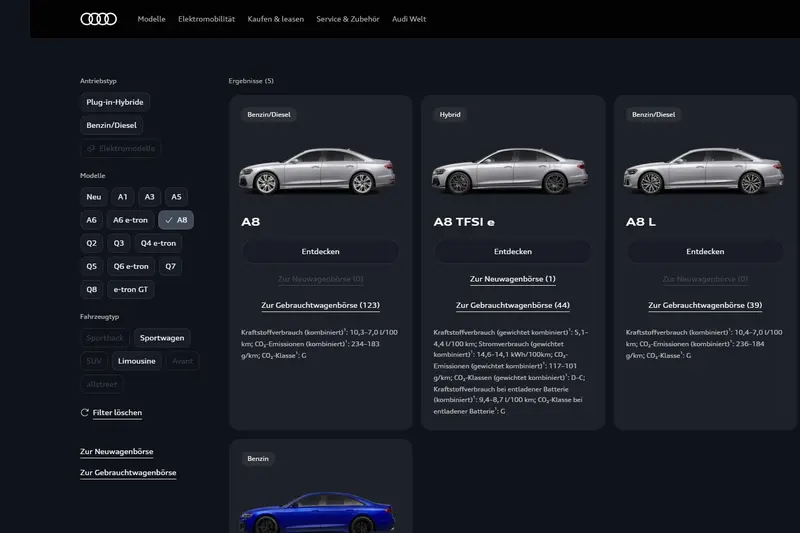The height and width of the screenshot is (533, 800).
Task: Open the Kaufen & leasen menu
Action: (x=275, y=19)
